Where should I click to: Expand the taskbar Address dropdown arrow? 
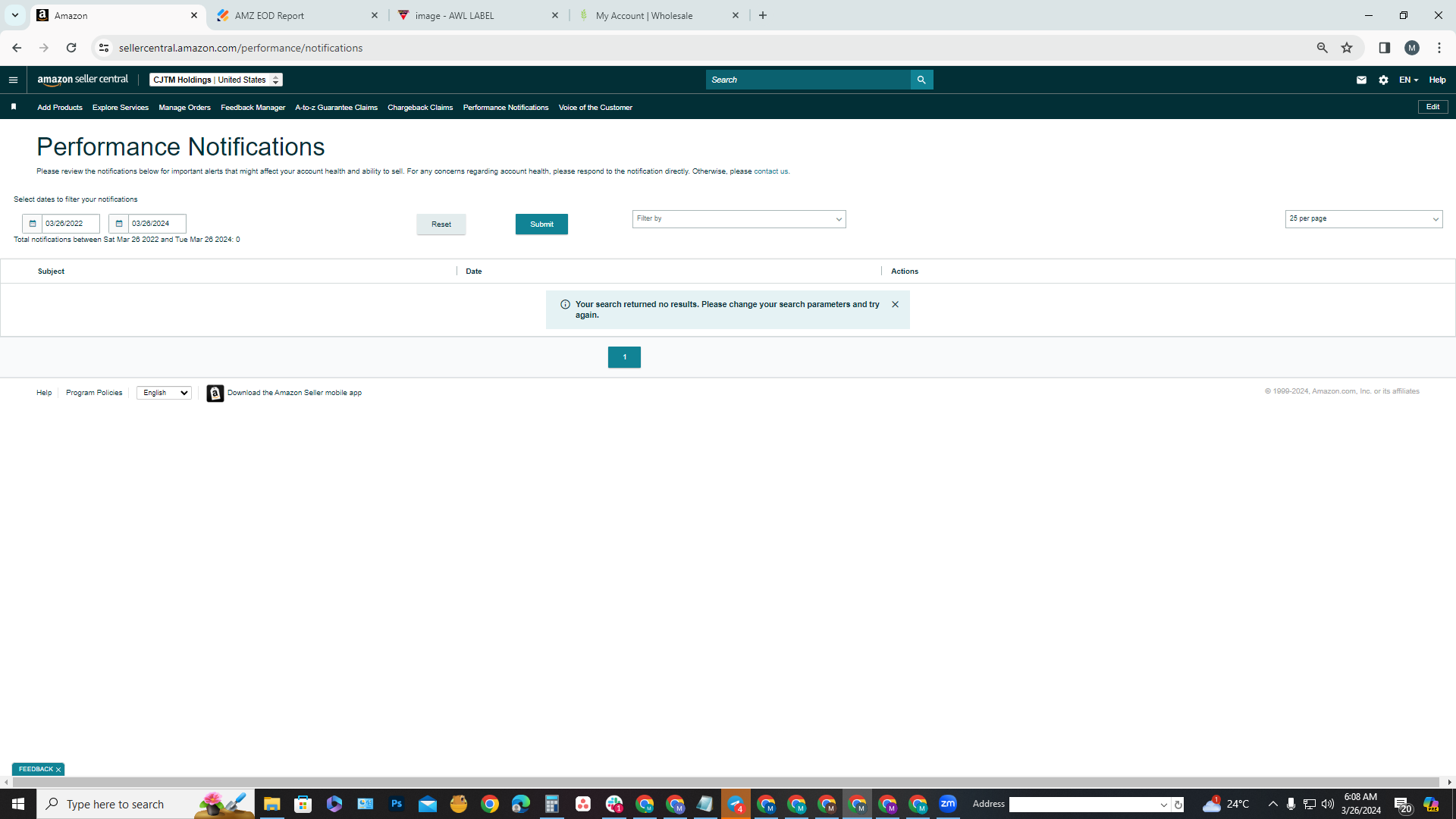[1164, 805]
